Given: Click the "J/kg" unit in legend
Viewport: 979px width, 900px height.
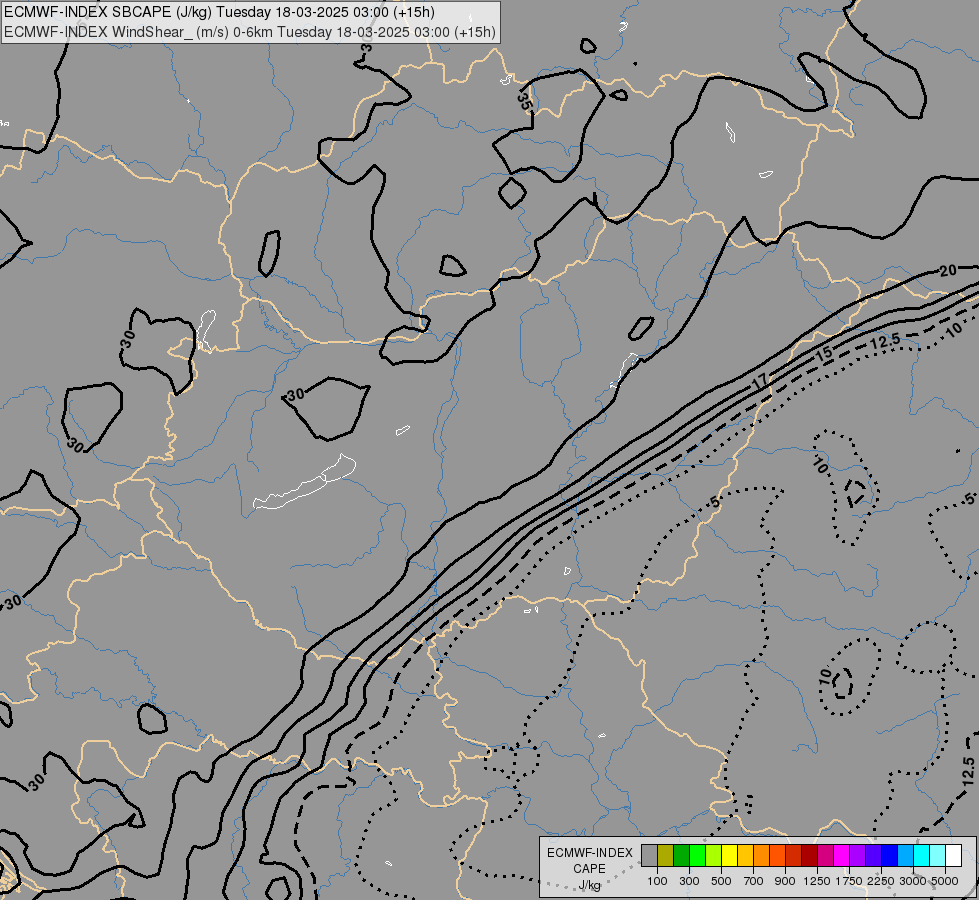Looking at the screenshot, I should click(x=589, y=885).
